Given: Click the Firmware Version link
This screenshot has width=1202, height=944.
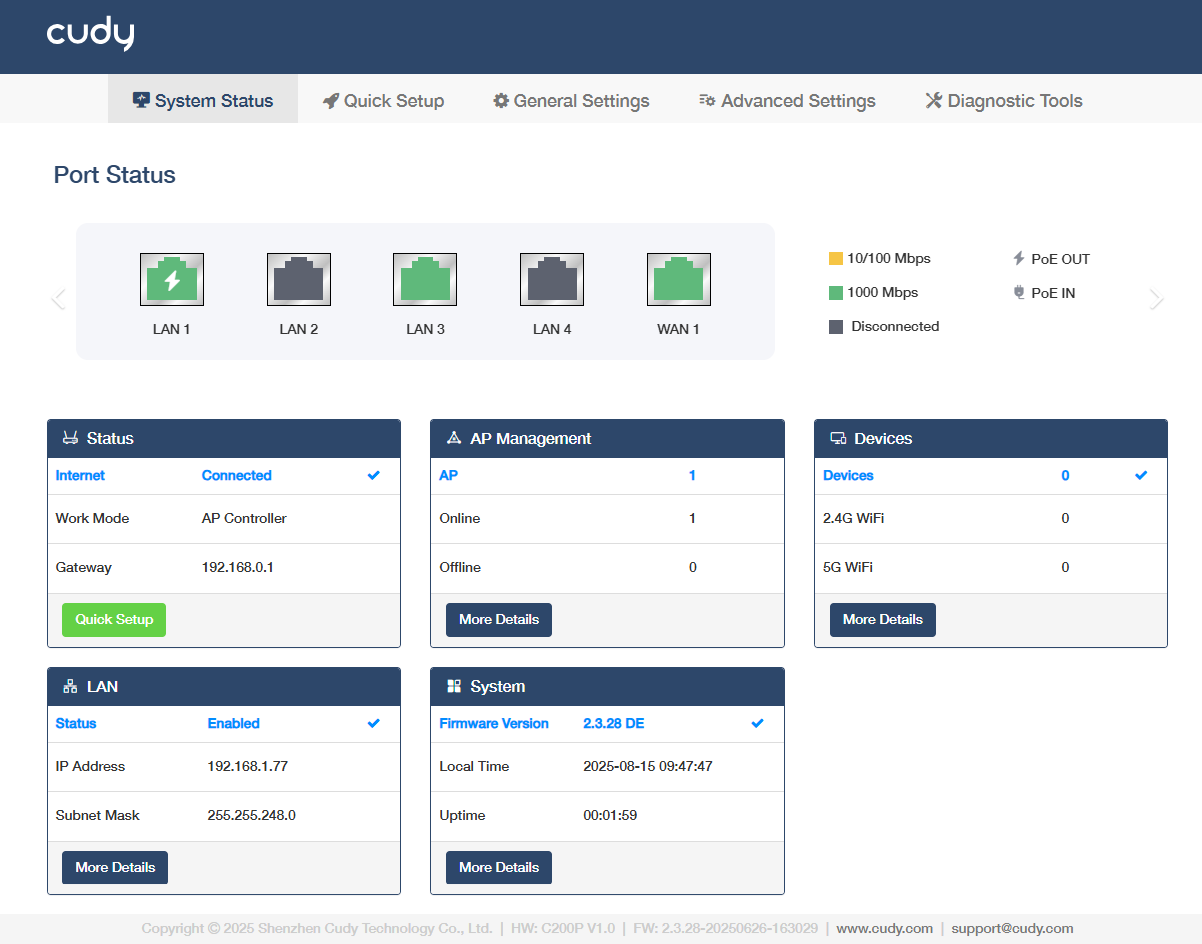Looking at the screenshot, I should click(x=494, y=723).
